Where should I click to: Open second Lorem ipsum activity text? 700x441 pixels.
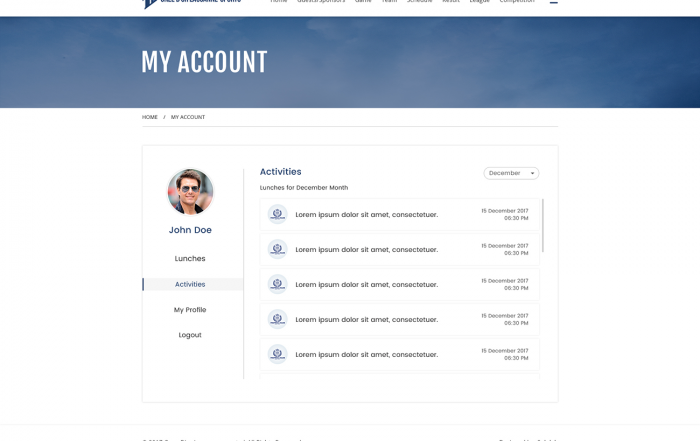point(367,250)
